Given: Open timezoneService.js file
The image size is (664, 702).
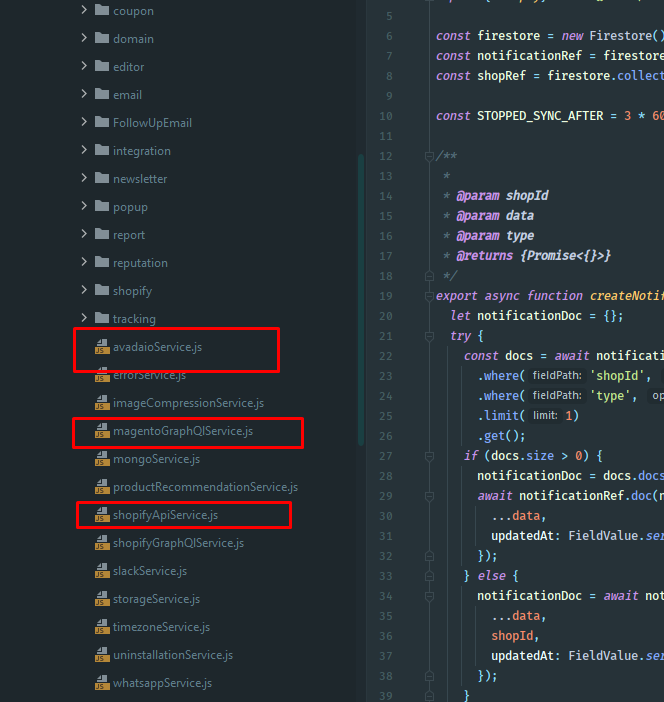Looking at the screenshot, I should pyautogui.click(x=161, y=627).
